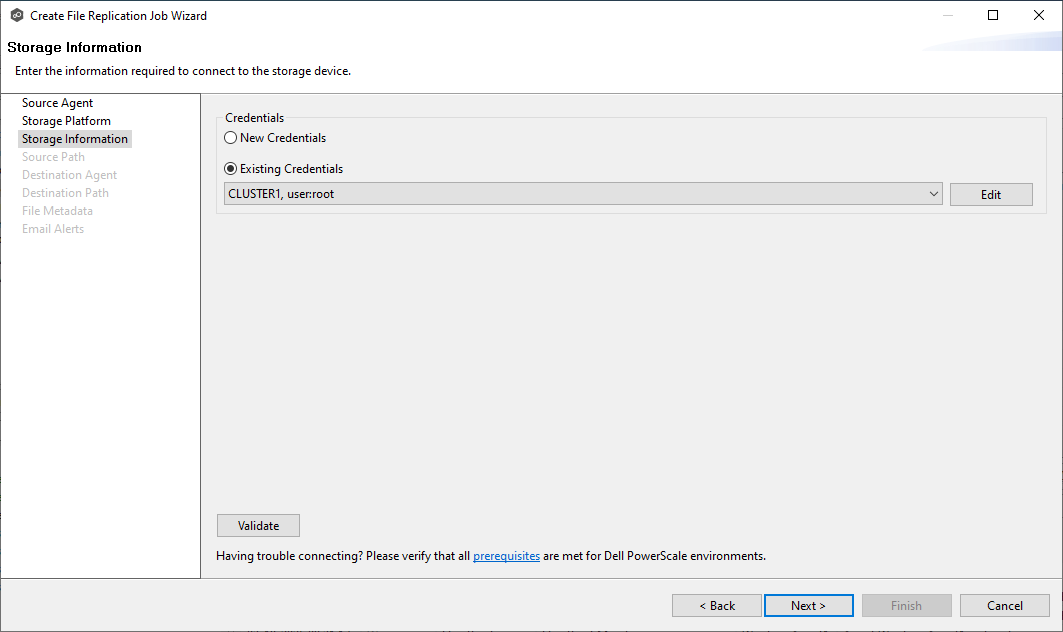Select the New Credentials radio button
The image size is (1063, 632).
(231, 138)
